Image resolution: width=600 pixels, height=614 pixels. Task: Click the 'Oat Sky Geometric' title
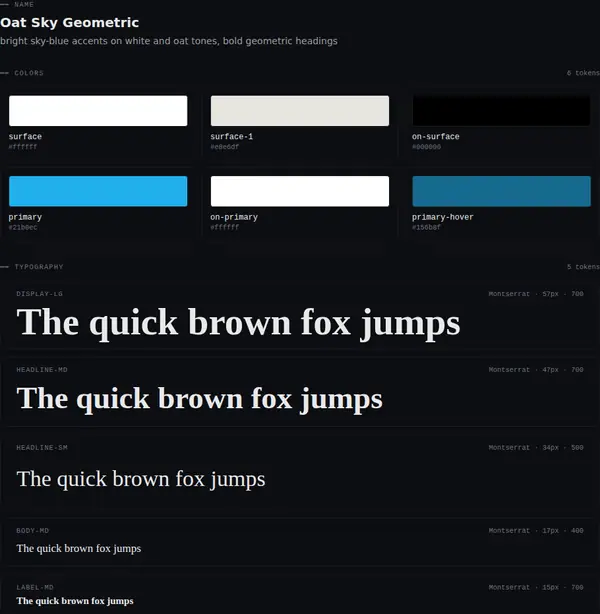69,23
